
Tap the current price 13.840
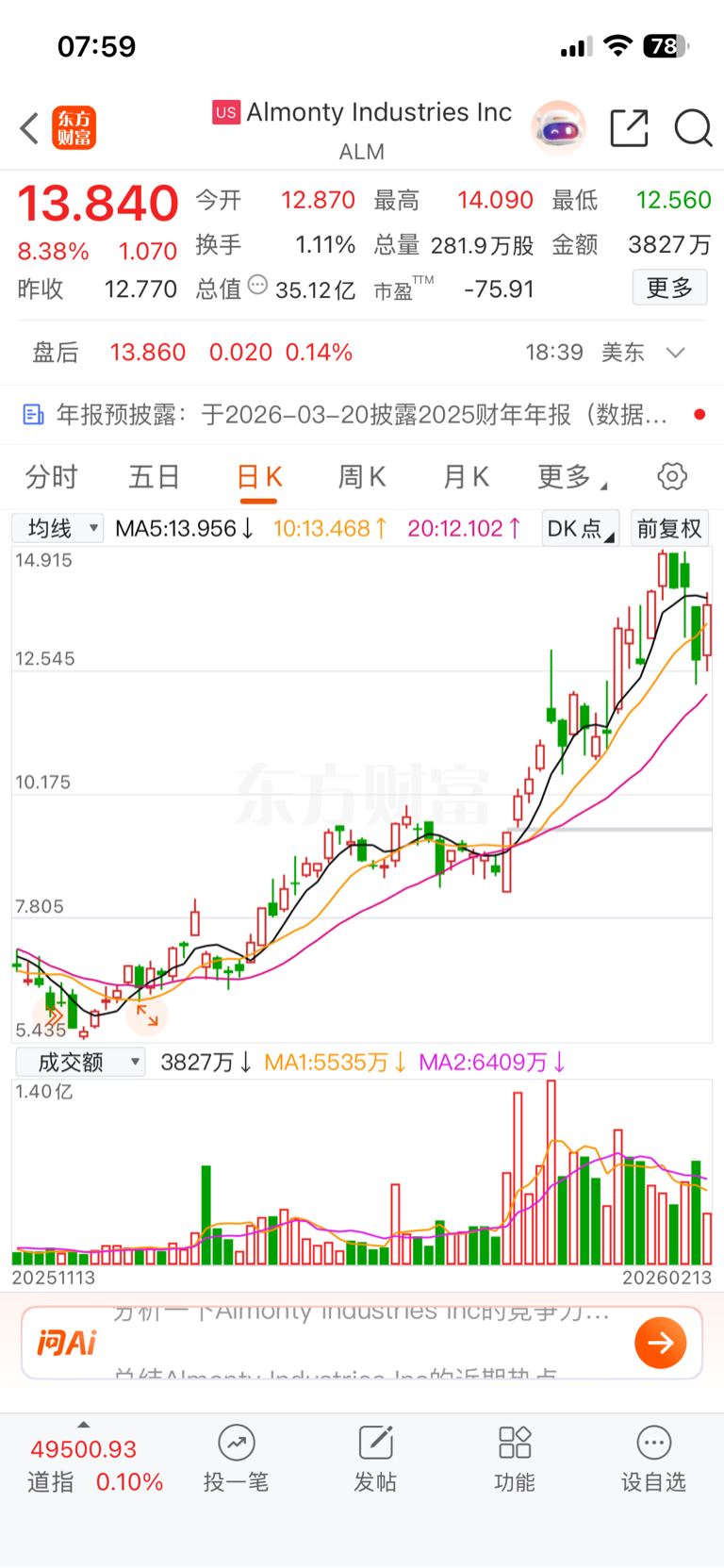[x=98, y=204]
